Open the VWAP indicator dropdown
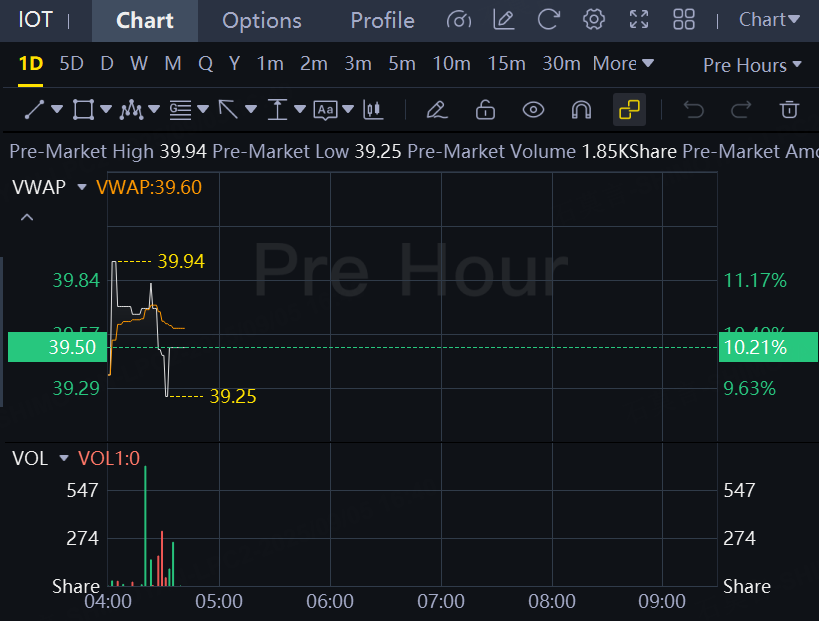Image resolution: width=819 pixels, height=621 pixels. point(82,187)
